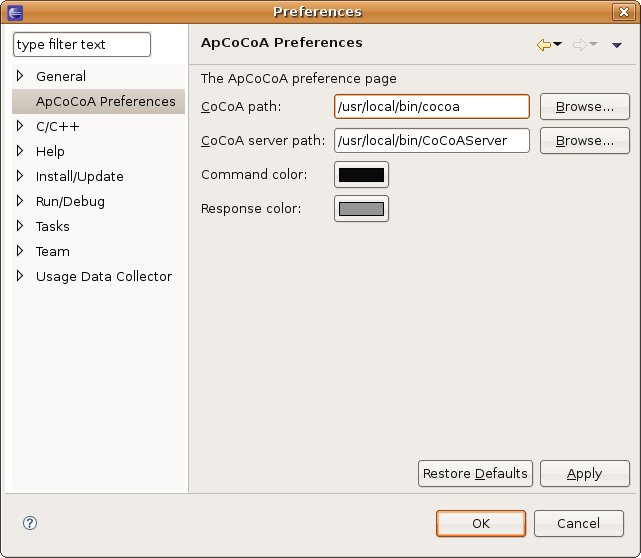641x558 pixels.
Task: Click the Eclipse icon in title bar
Action: [15, 12]
